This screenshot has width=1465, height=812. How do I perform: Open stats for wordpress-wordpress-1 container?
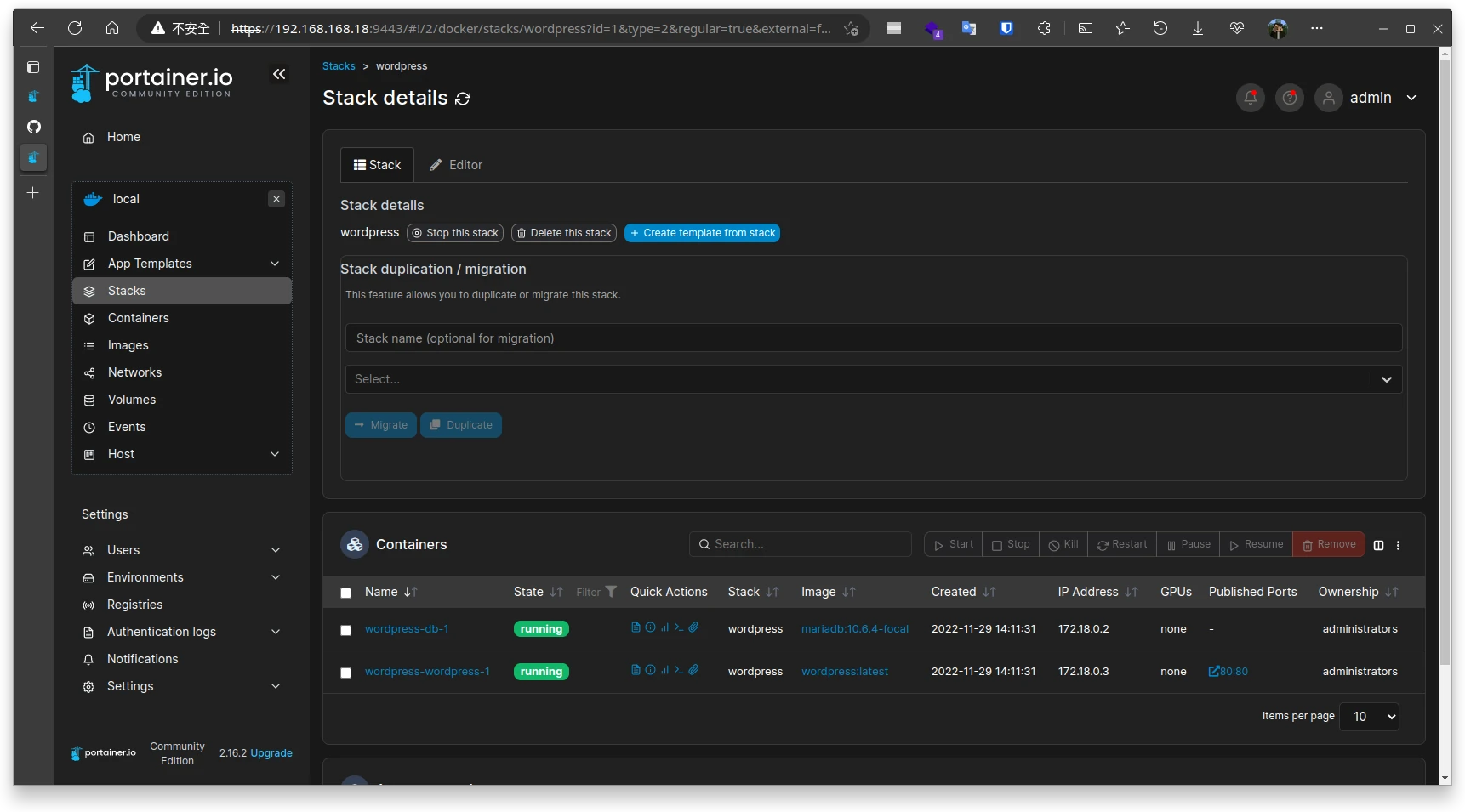click(x=664, y=670)
